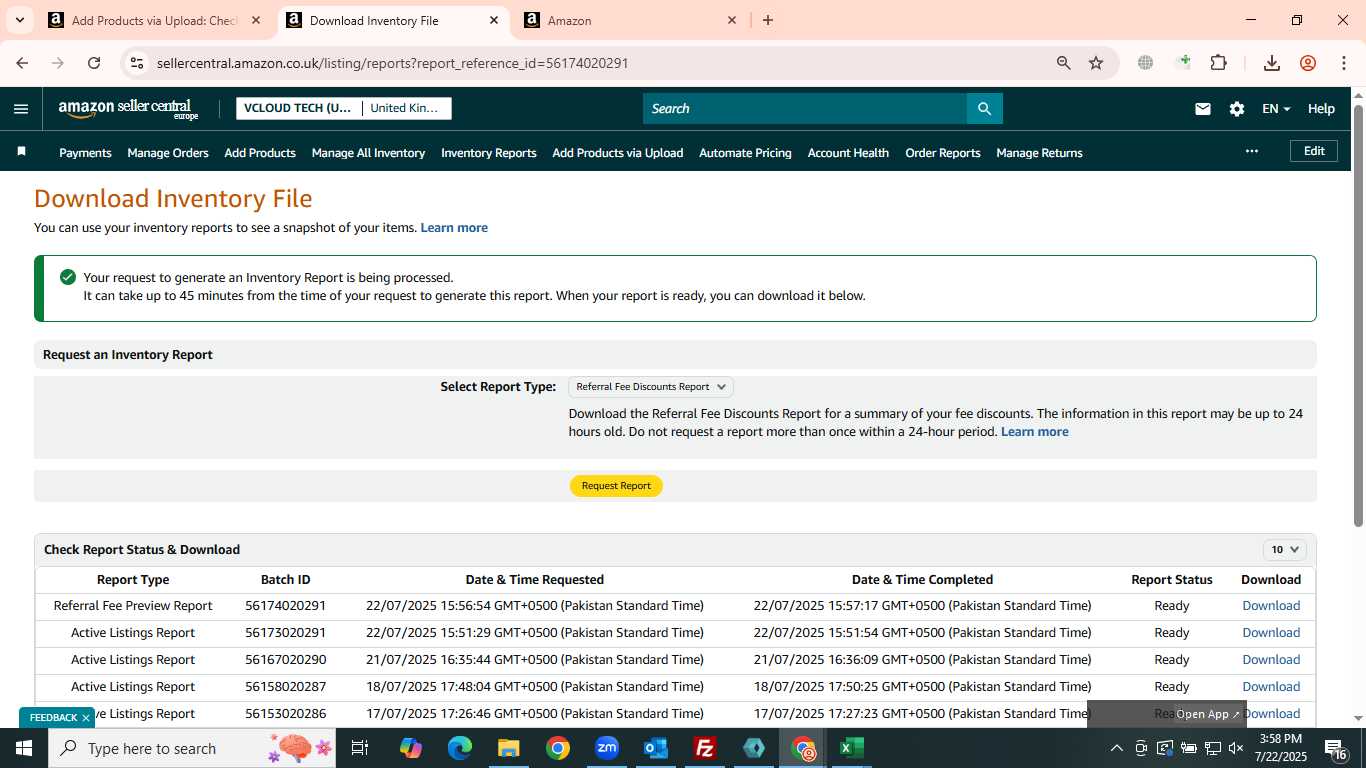Image resolution: width=1366 pixels, height=768 pixels.
Task: Open a new browser tab
Action: pos(768,20)
